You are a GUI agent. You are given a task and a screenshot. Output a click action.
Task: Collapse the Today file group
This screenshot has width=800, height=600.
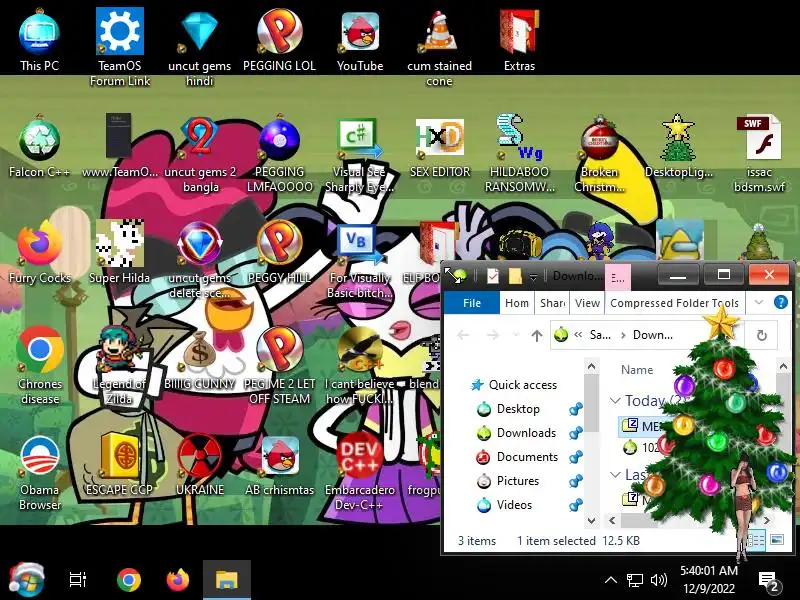coord(615,401)
